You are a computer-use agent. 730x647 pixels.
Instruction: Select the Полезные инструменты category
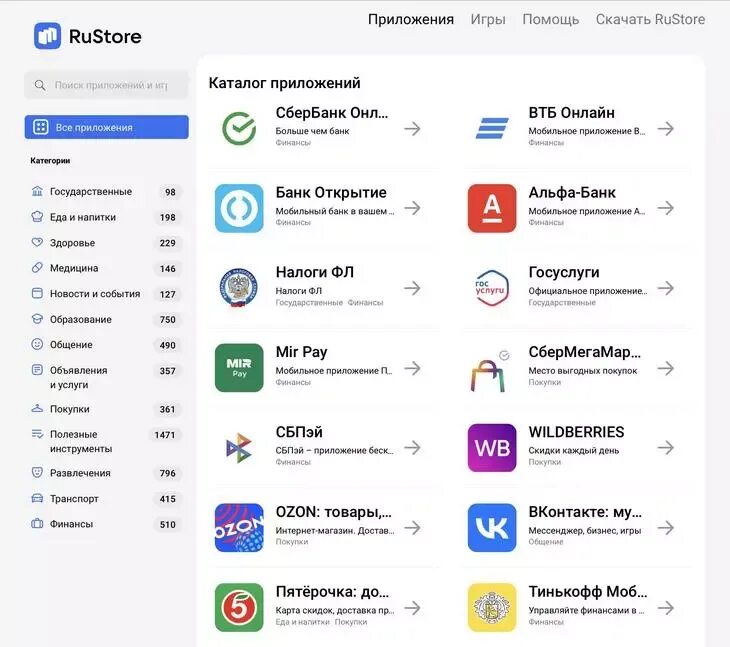(81, 441)
